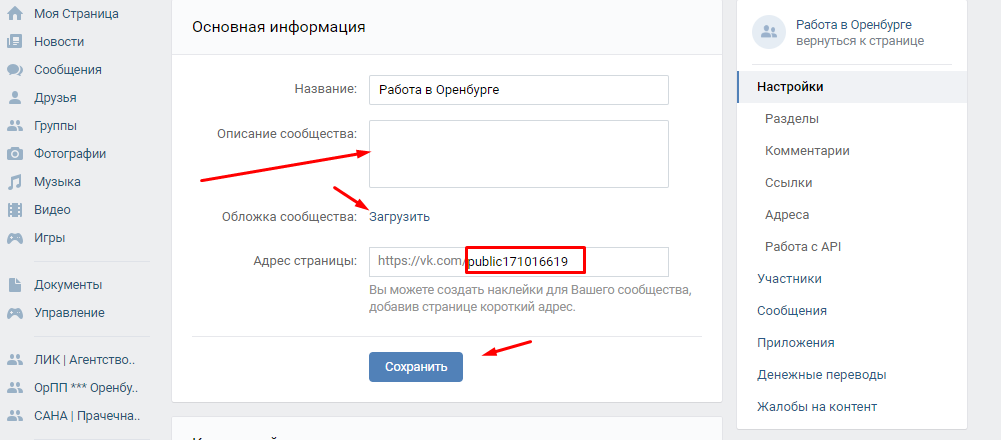Open Видео film icon

click(15, 209)
